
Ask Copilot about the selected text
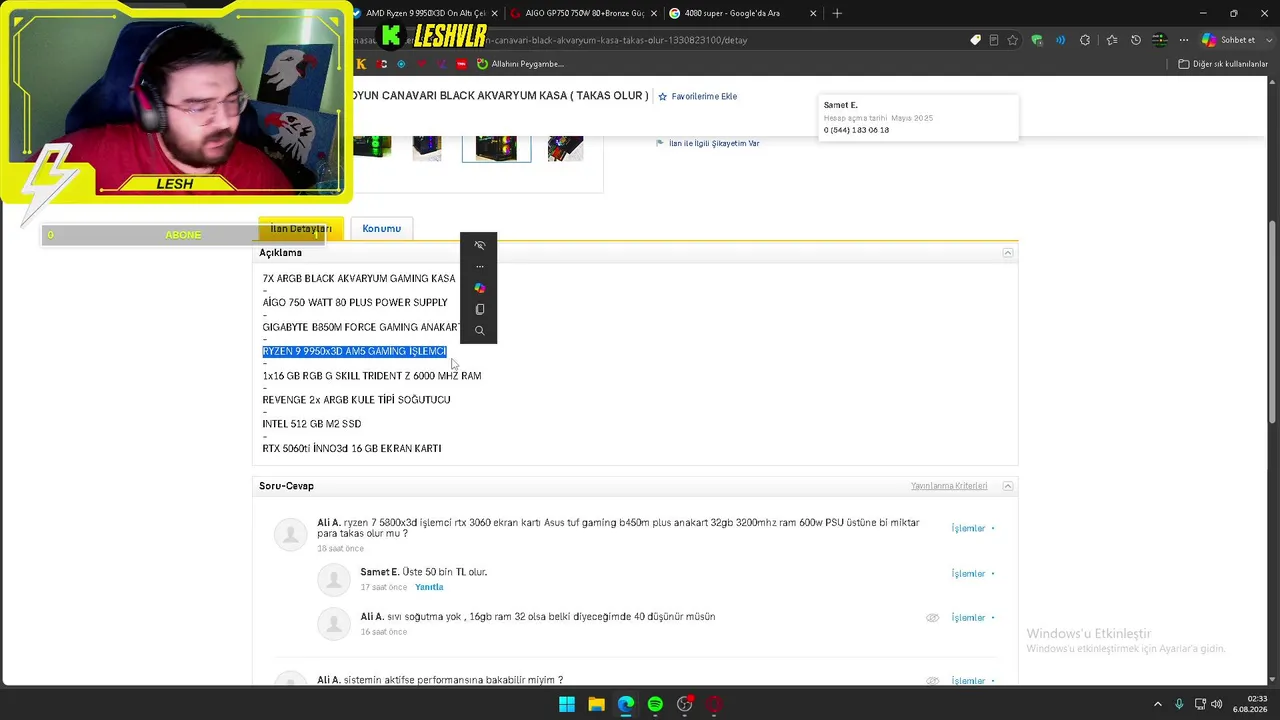click(479, 288)
